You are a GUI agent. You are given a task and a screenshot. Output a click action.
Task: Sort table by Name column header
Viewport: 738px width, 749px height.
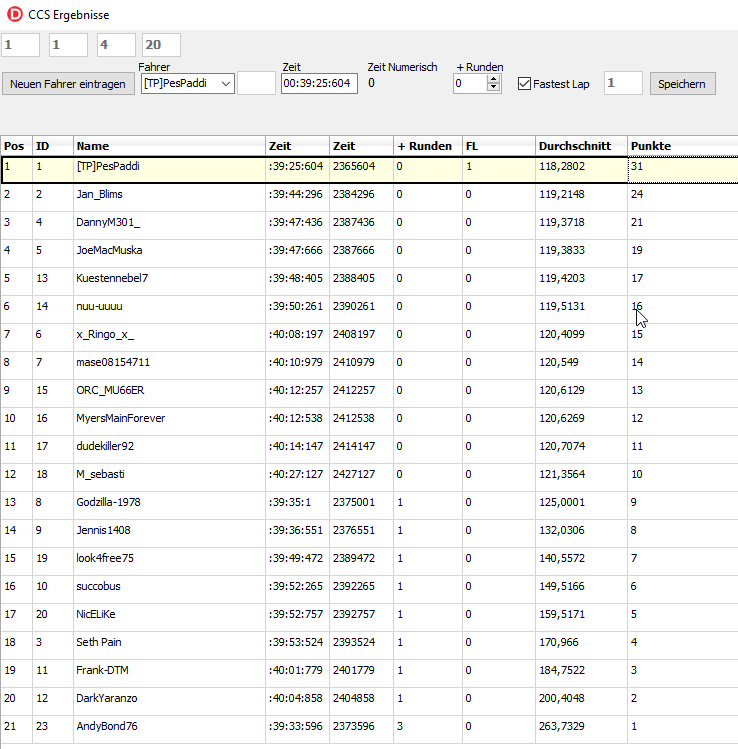pyautogui.click(x=168, y=146)
